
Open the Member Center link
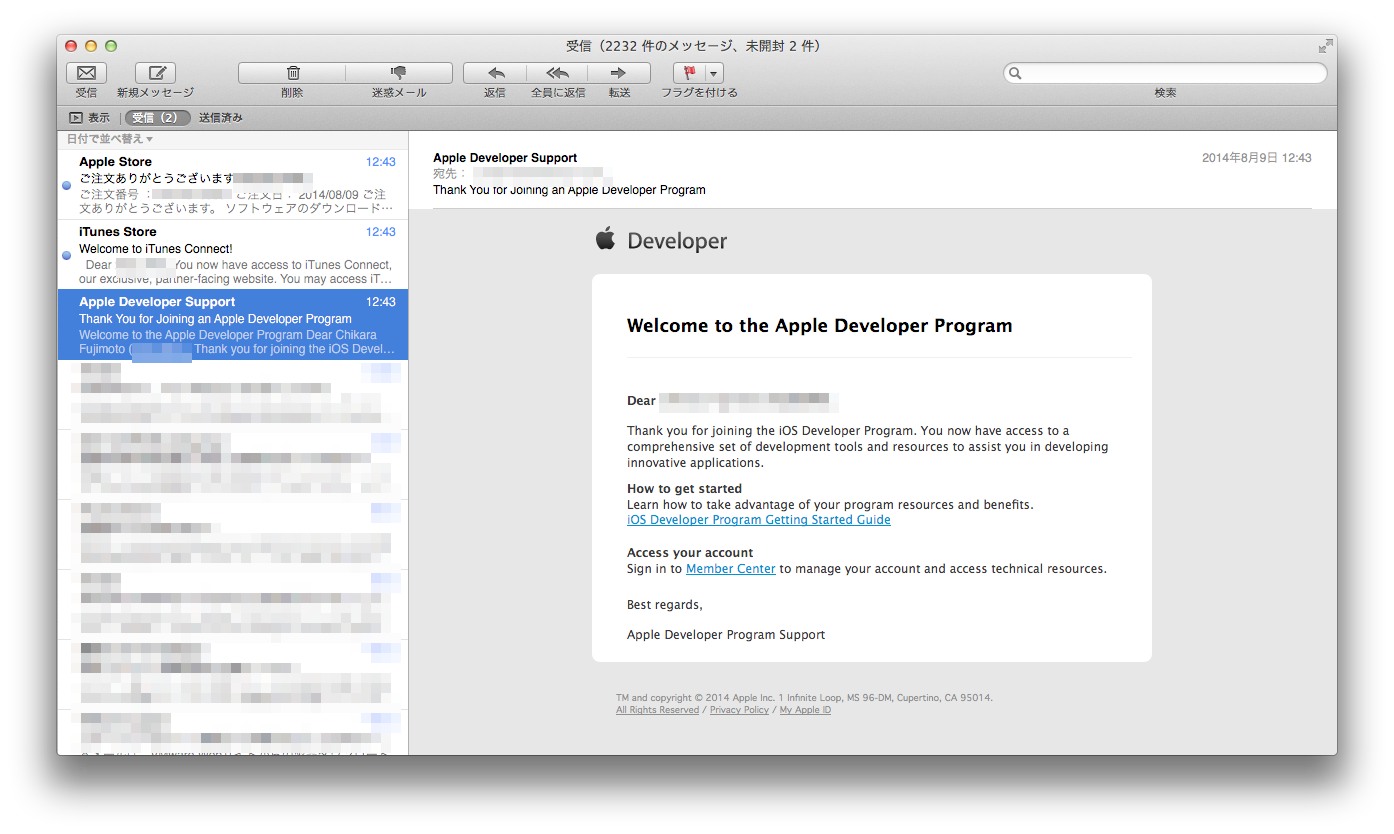(x=730, y=569)
